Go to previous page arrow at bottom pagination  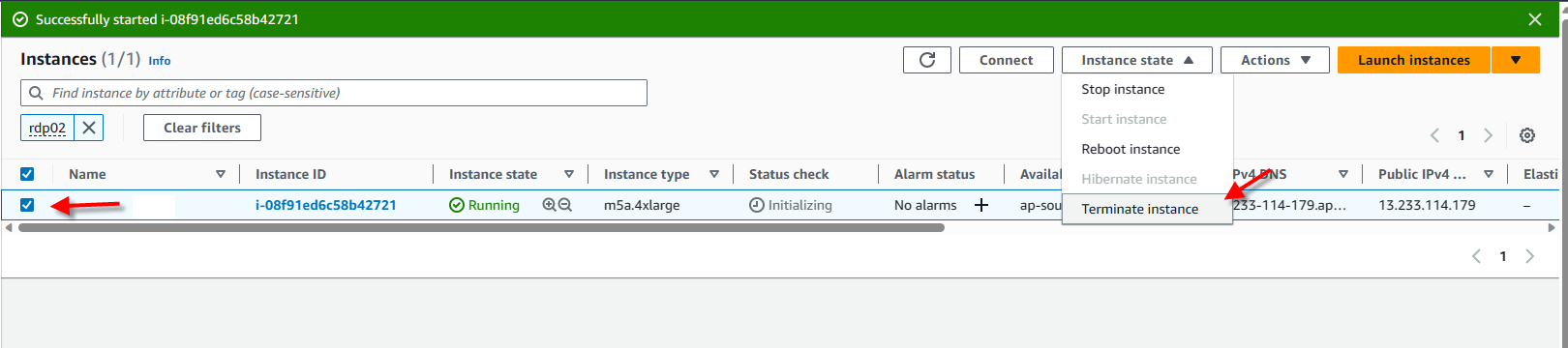point(1476,256)
